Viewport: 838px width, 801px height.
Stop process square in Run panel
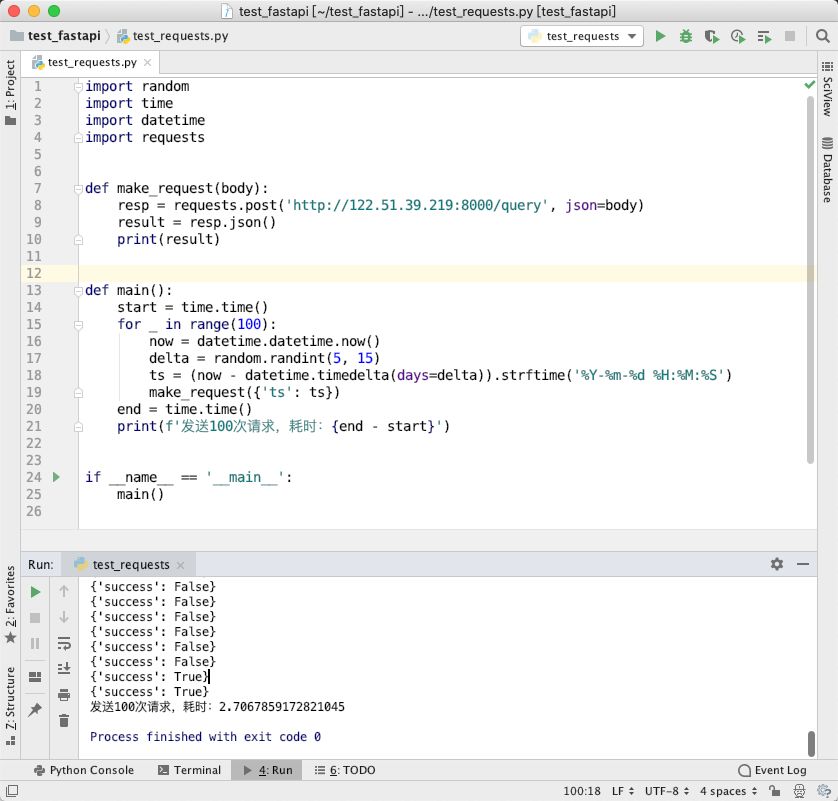tap(35, 618)
